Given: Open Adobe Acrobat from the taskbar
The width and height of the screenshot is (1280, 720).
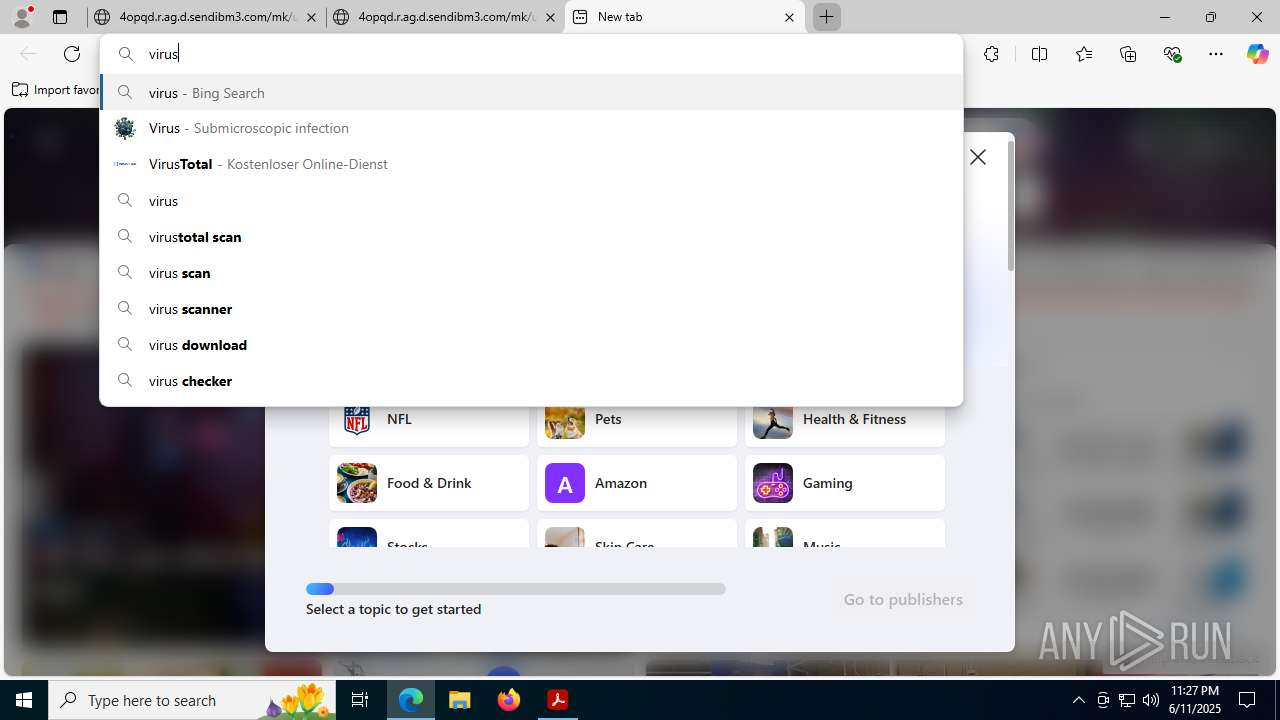Looking at the screenshot, I should point(558,700).
